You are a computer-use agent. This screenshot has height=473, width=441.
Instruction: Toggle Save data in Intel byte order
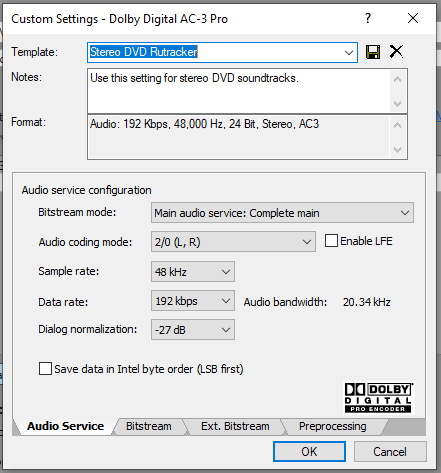click(45, 369)
